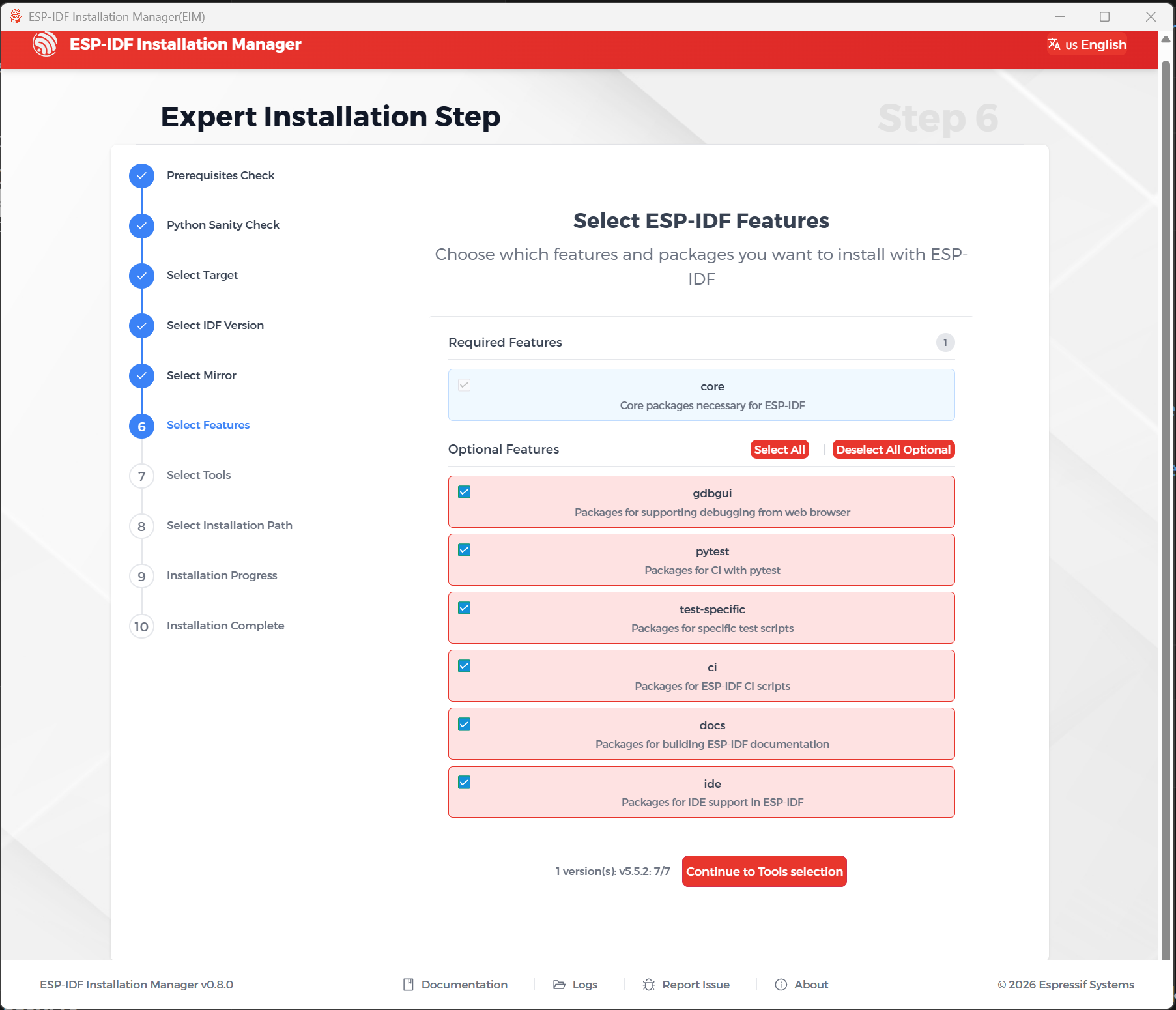Click the step 8 number circle
This screenshot has height=1010, width=1176.
(x=141, y=527)
